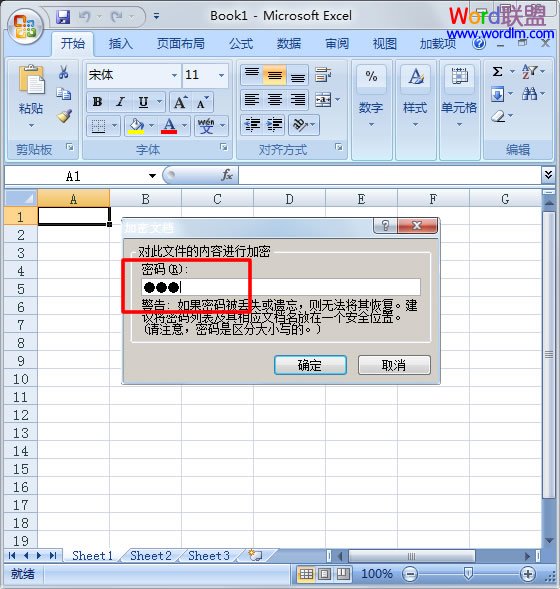Click the Fill down arrow icon
The width and height of the screenshot is (560, 589).
[x=497, y=94]
